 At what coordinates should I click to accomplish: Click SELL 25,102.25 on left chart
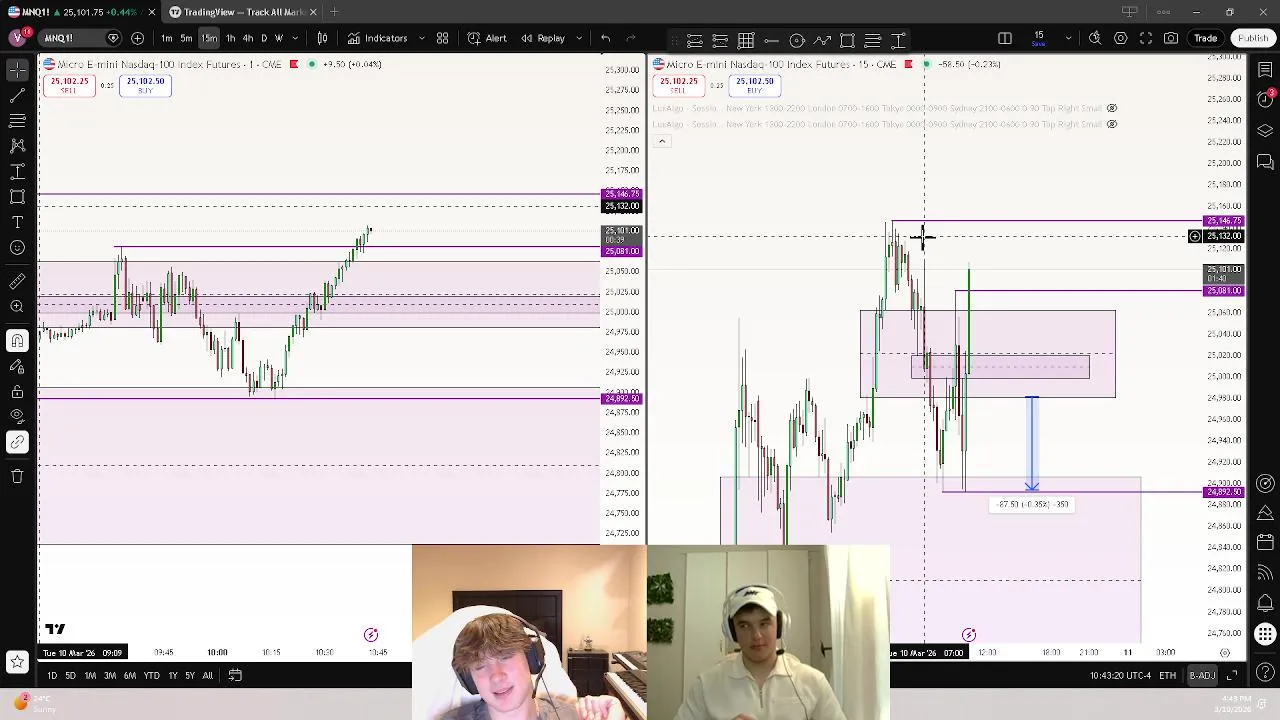click(x=68, y=86)
